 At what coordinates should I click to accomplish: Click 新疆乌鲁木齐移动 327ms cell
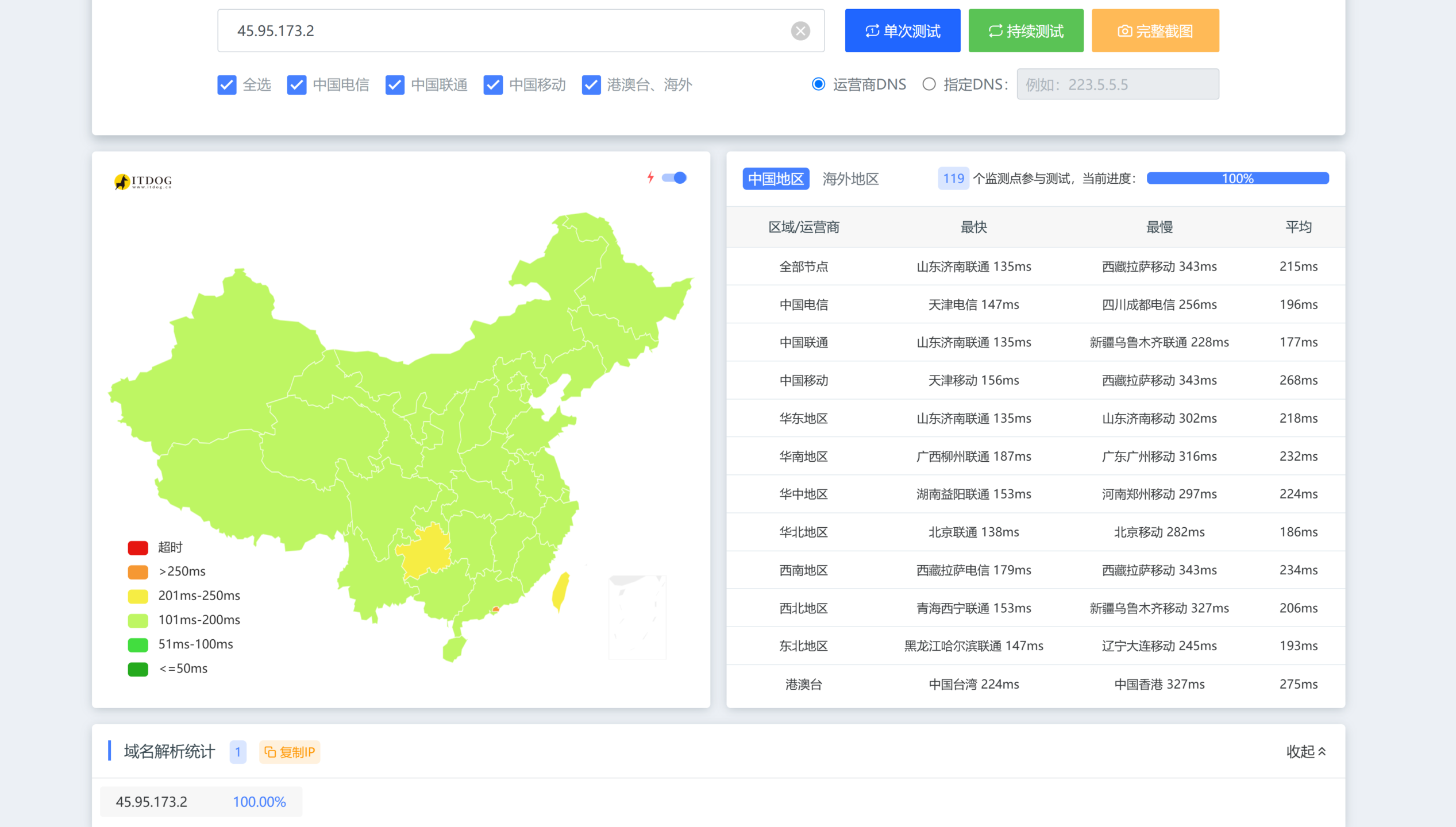[1159, 608]
